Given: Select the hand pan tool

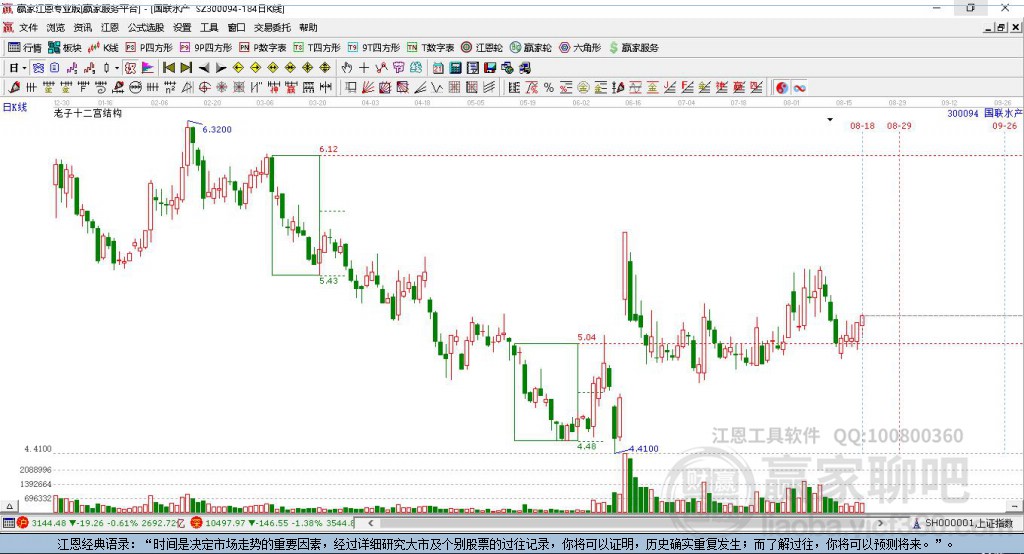Looking at the screenshot, I should click(x=347, y=68).
